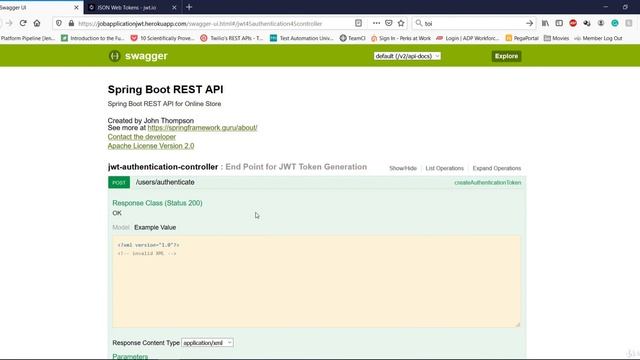Open Twilio's REST APIs bookmark
640x360 pixels.
pyautogui.click(x=232, y=38)
